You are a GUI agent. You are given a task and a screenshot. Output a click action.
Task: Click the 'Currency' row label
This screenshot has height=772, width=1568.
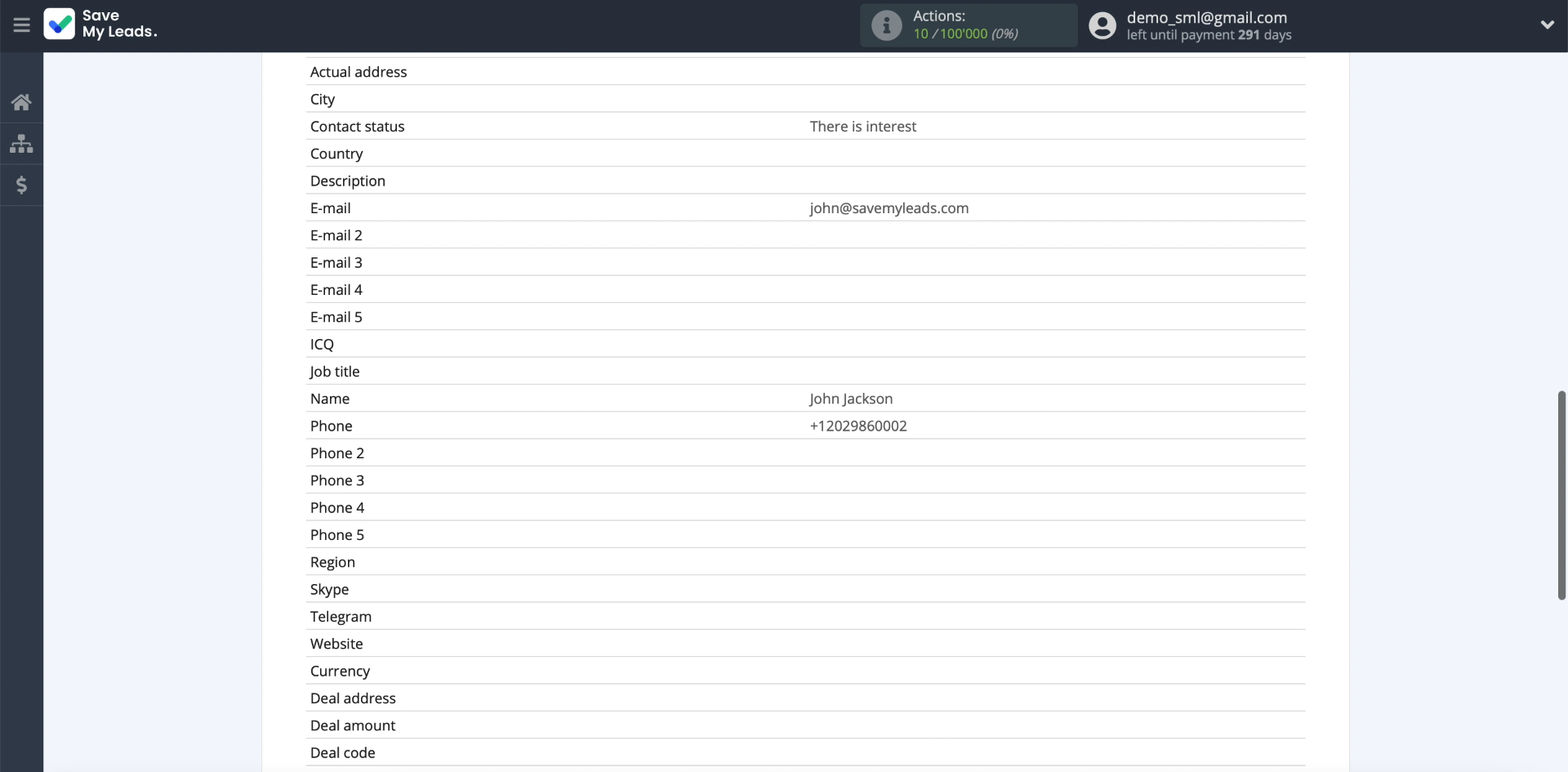click(340, 671)
